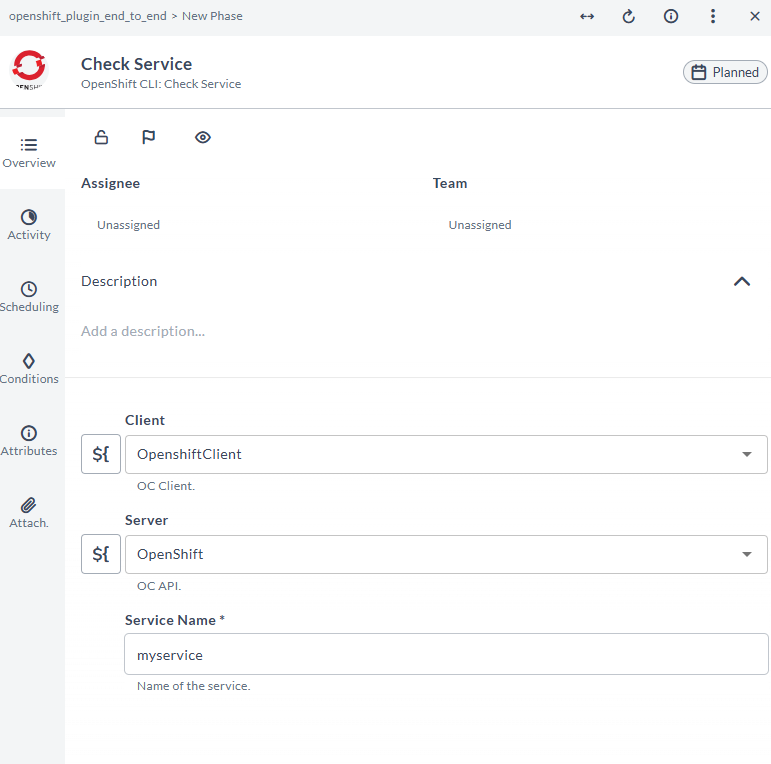The width and height of the screenshot is (771, 764).
Task: Click the New Phase breadcrumb
Action: coord(212,16)
